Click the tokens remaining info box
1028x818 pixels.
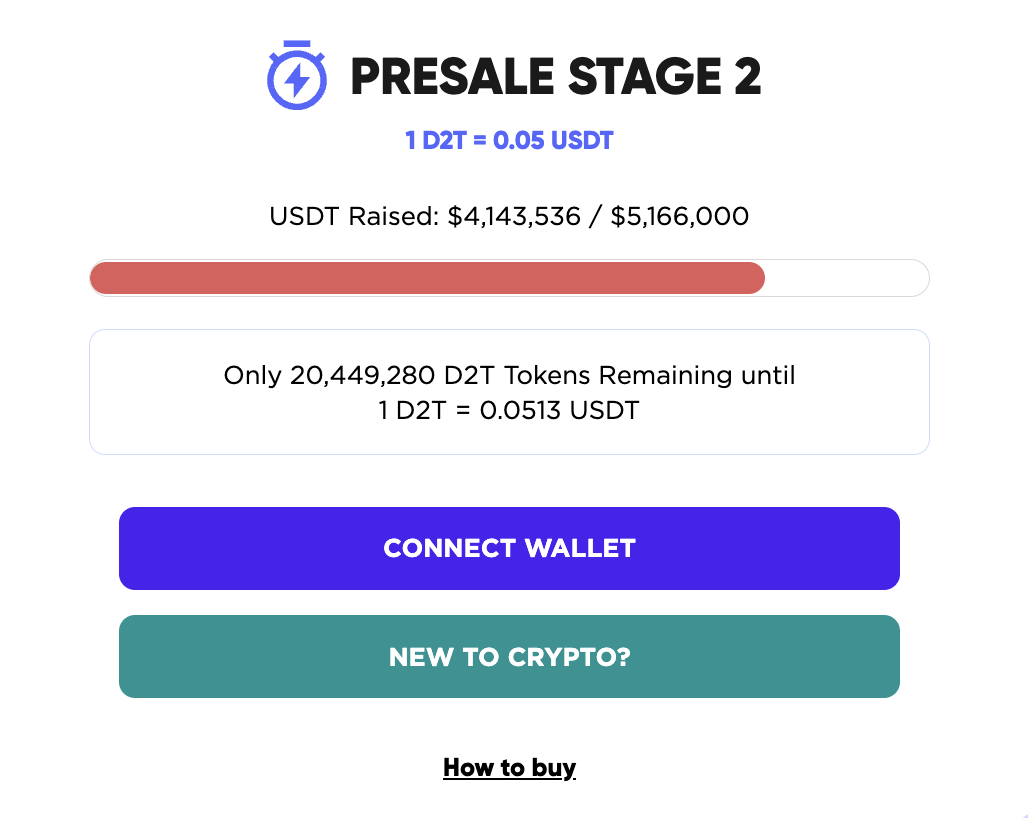pyautogui.click(x=509, y=392)
